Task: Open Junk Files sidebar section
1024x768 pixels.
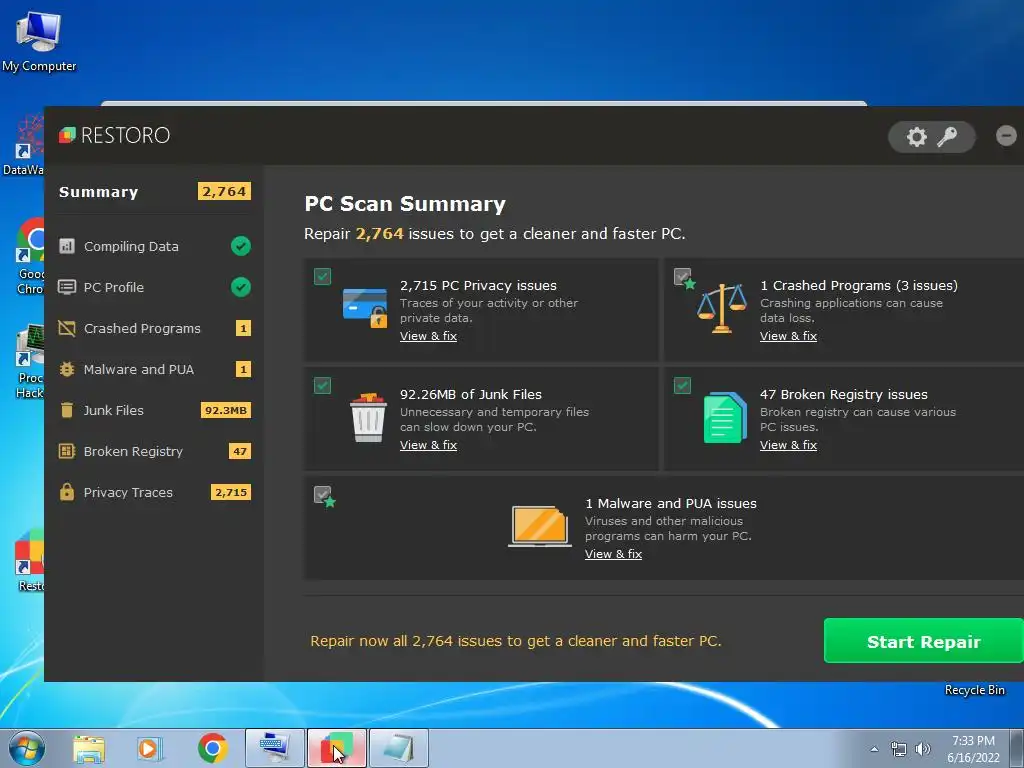Action: (x=155, y=410)
